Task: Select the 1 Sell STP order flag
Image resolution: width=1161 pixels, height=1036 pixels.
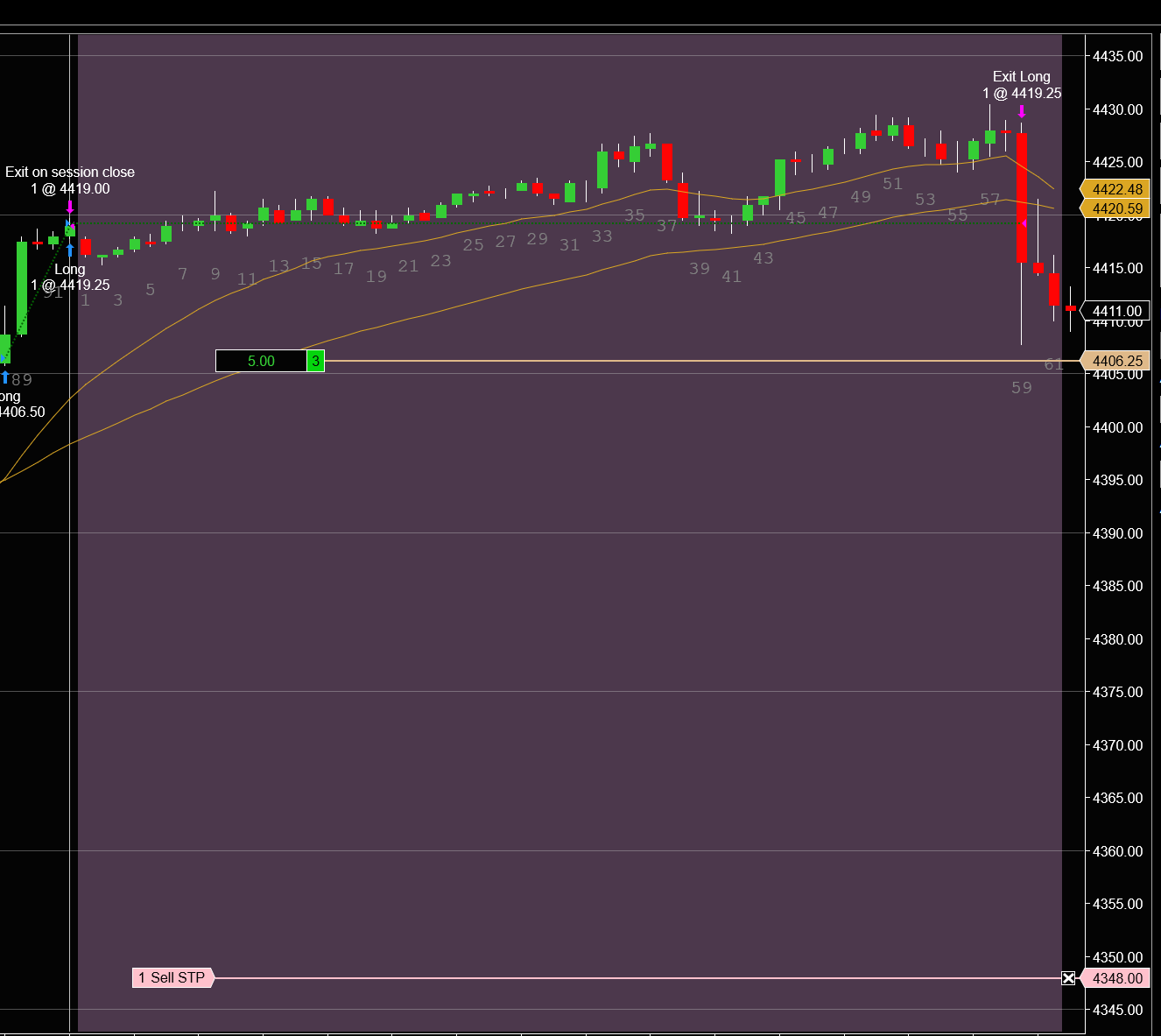Action: click(172, 977)
